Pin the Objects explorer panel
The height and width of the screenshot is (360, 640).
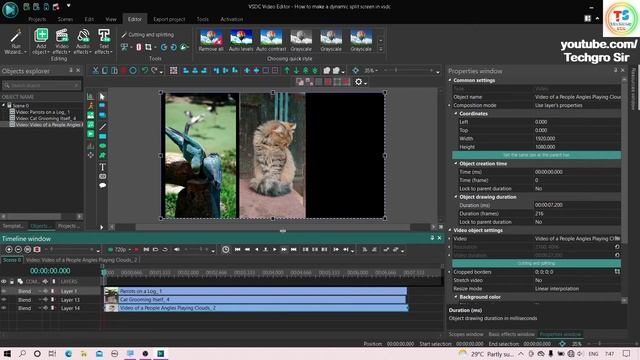click(71, 71)
